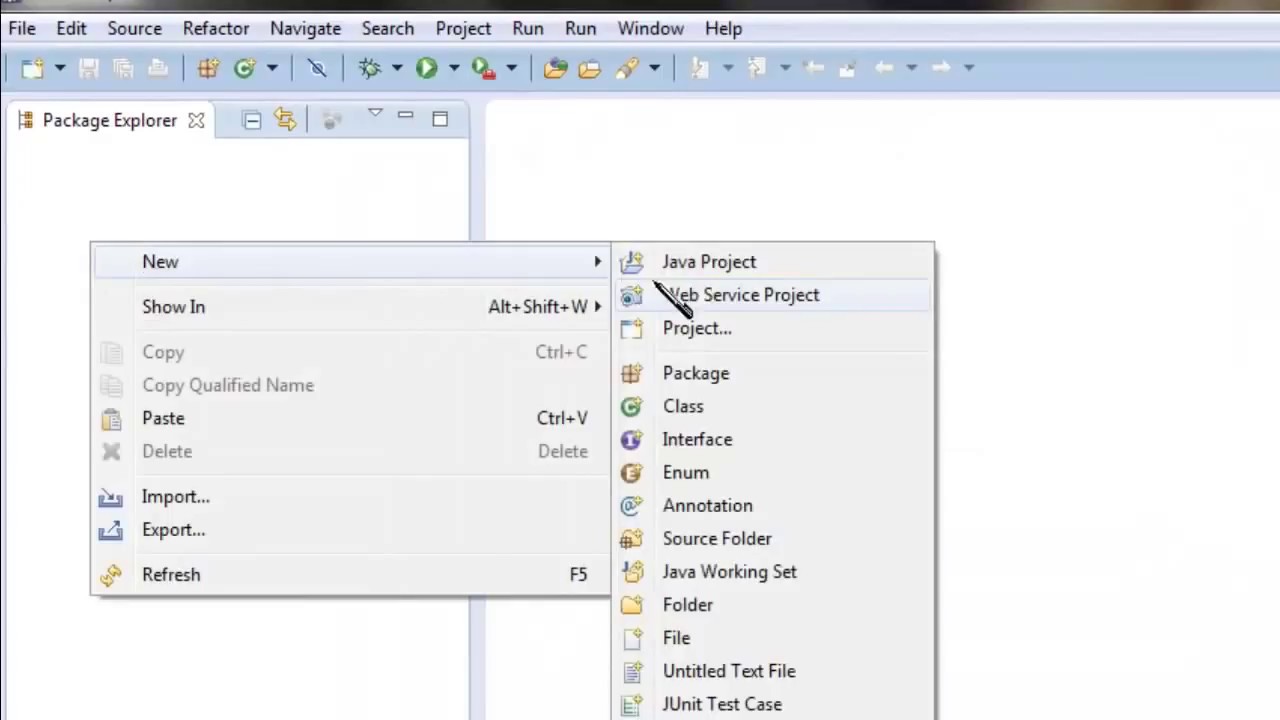Image resolution: width=1280 pixels, height=720 pixels.
Task: Open the Project menu
Action: 463,28
